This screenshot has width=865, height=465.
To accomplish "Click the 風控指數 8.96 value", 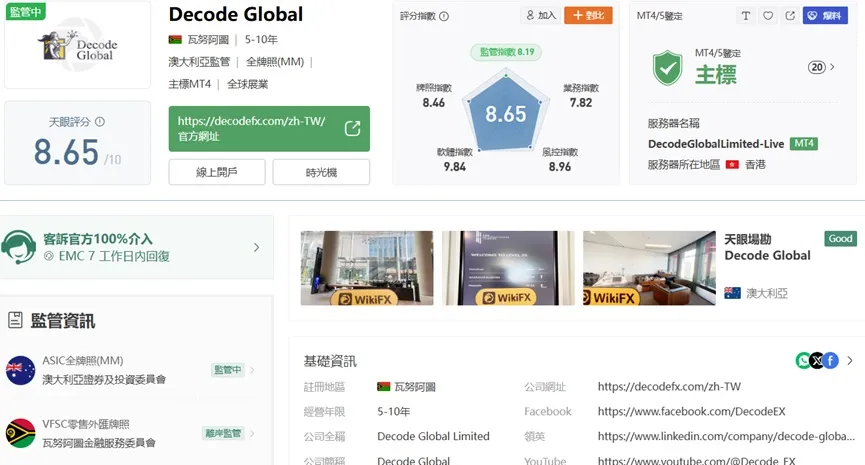I will coord(560,167).
